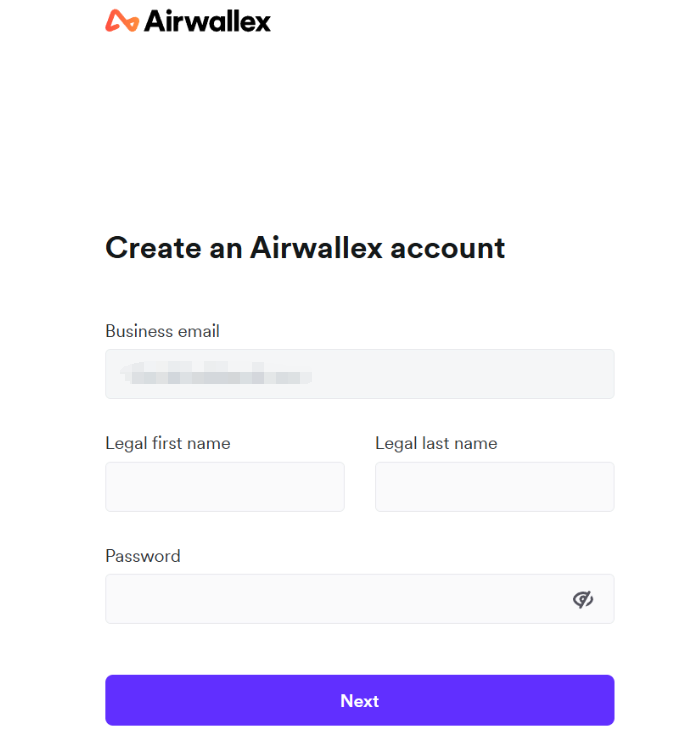Viewport: 680px width, 744px height.
Task: Click the word "Airwallex" in the heading
Action: click(316, 247)
